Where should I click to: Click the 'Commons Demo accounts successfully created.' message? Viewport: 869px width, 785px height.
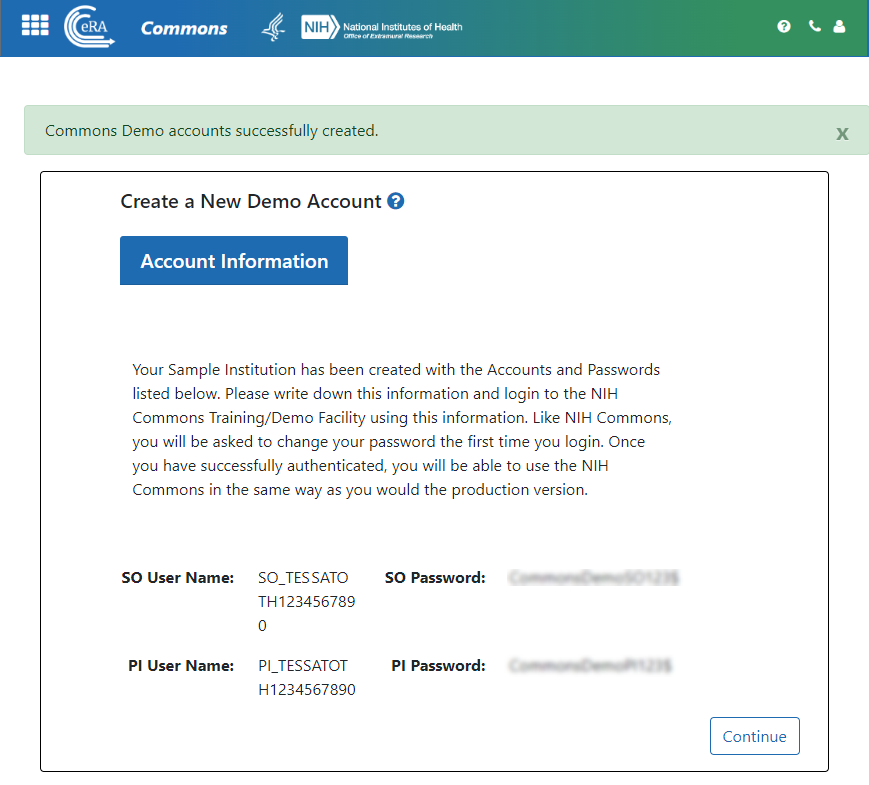(x=211, y=131)
